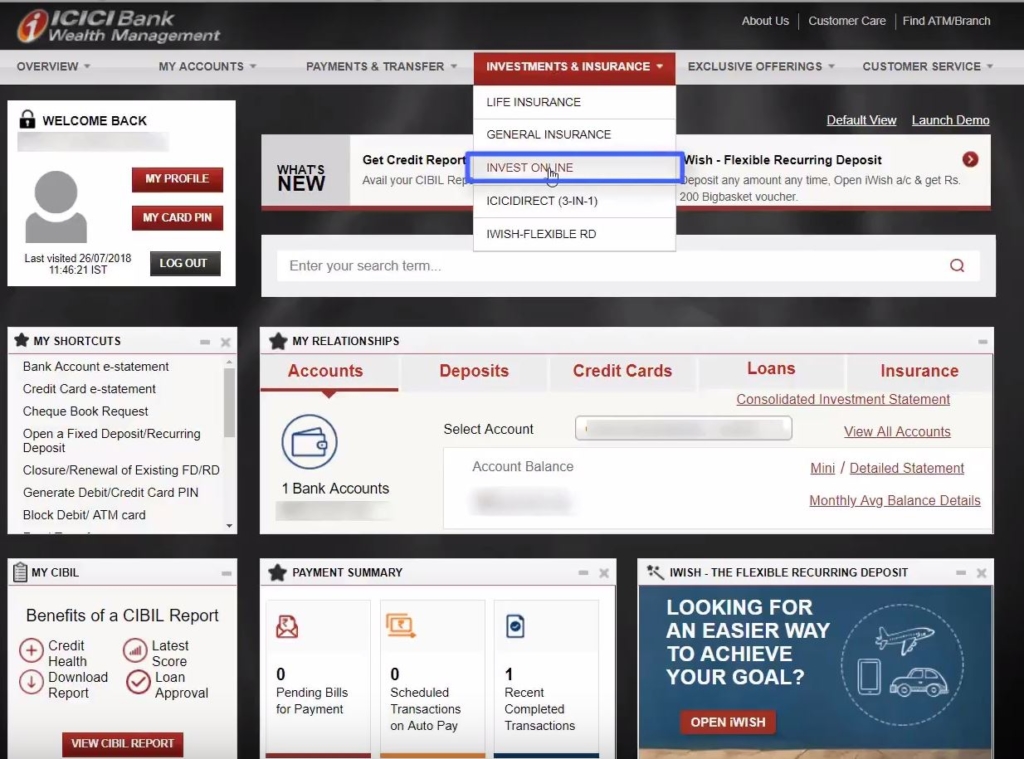Image resolution: width=1024 pixels, height=759 pixels.
Task: Click the My Profile button
Action: point(177,179)
